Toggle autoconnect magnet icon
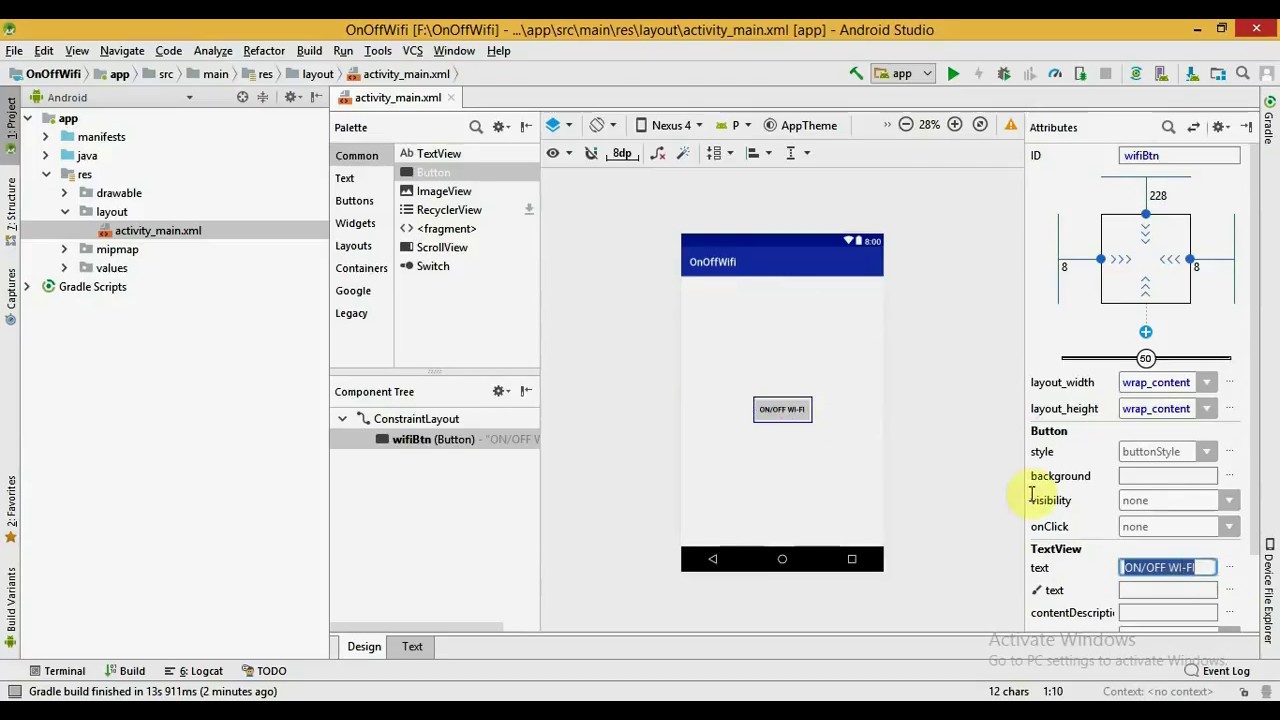This screenshot has width=1280, height=720. click(591, 153)
